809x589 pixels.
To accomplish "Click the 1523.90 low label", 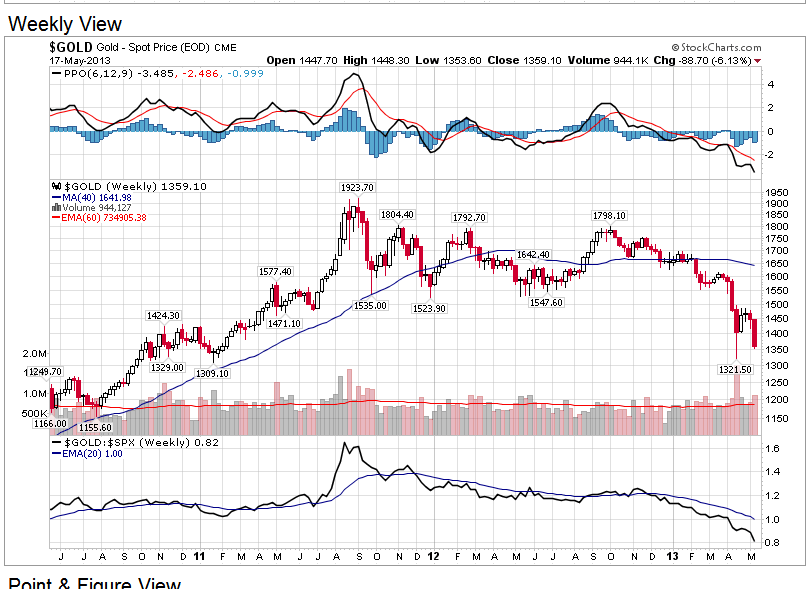I will coord(429,308).
